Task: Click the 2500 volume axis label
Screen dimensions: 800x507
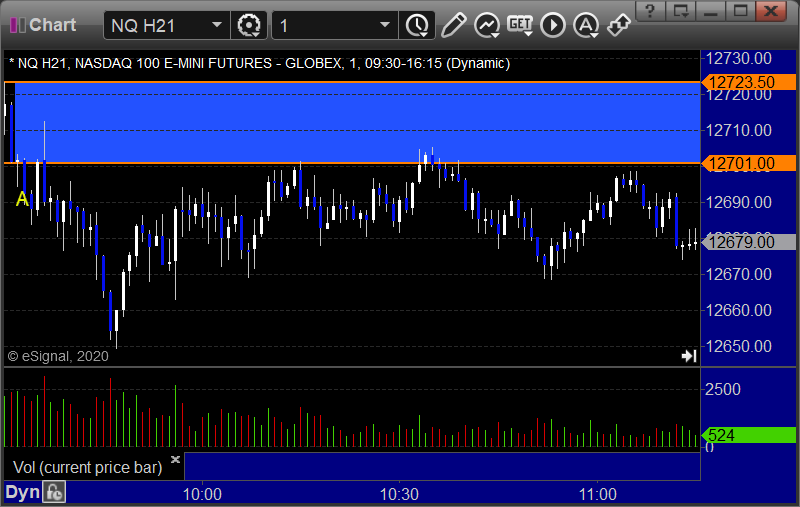Action: [x=722, y=389]
